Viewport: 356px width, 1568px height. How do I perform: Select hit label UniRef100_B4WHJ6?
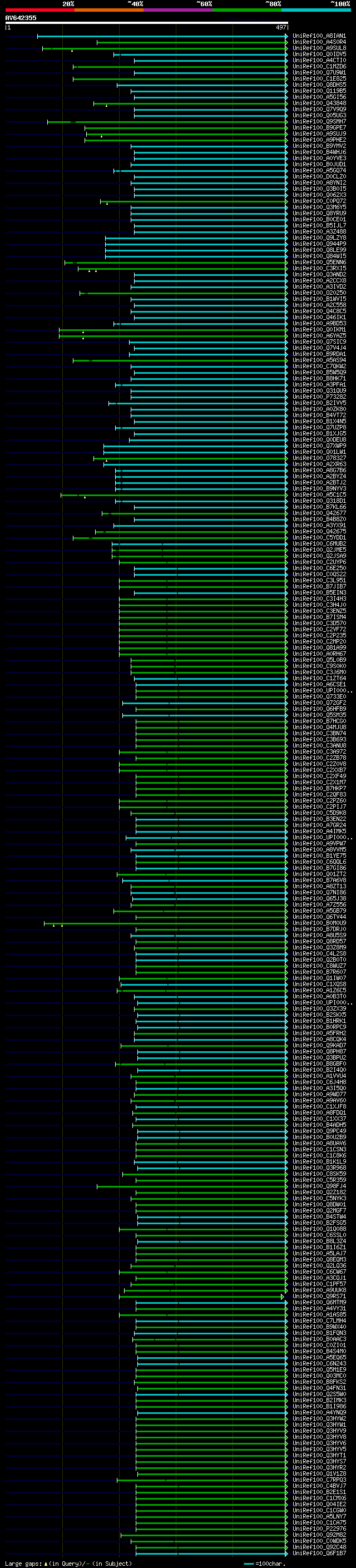click(319, 152)
